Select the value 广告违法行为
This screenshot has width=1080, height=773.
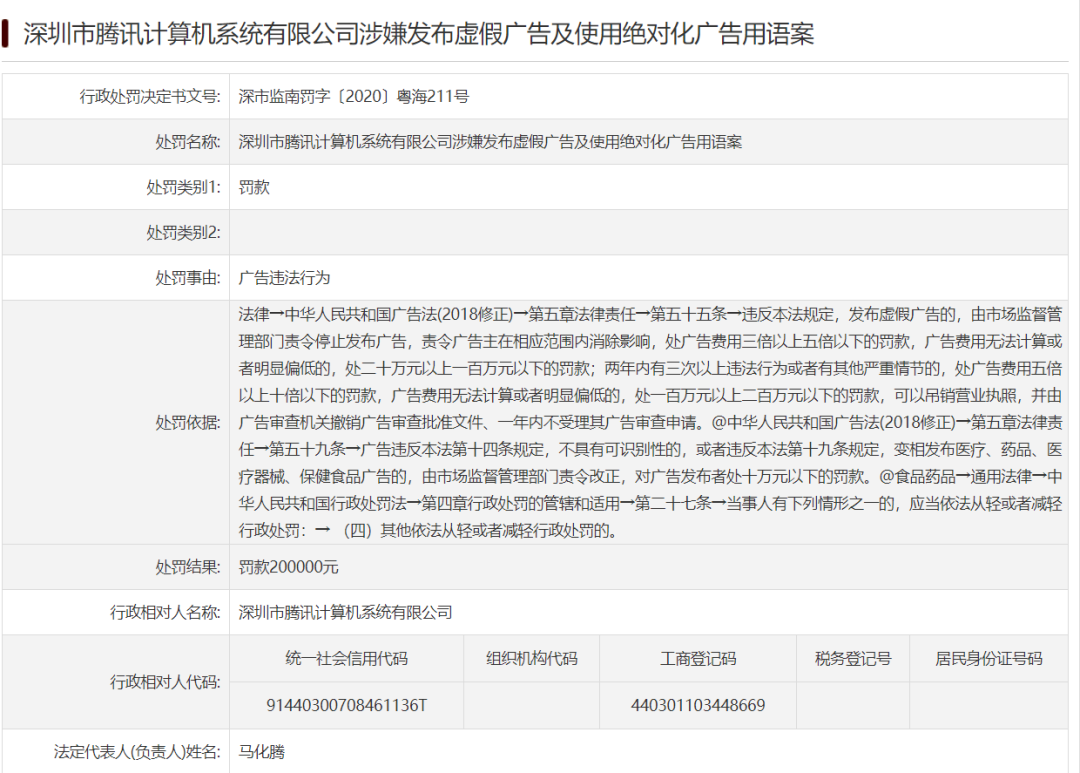click(x=284, y=278)
